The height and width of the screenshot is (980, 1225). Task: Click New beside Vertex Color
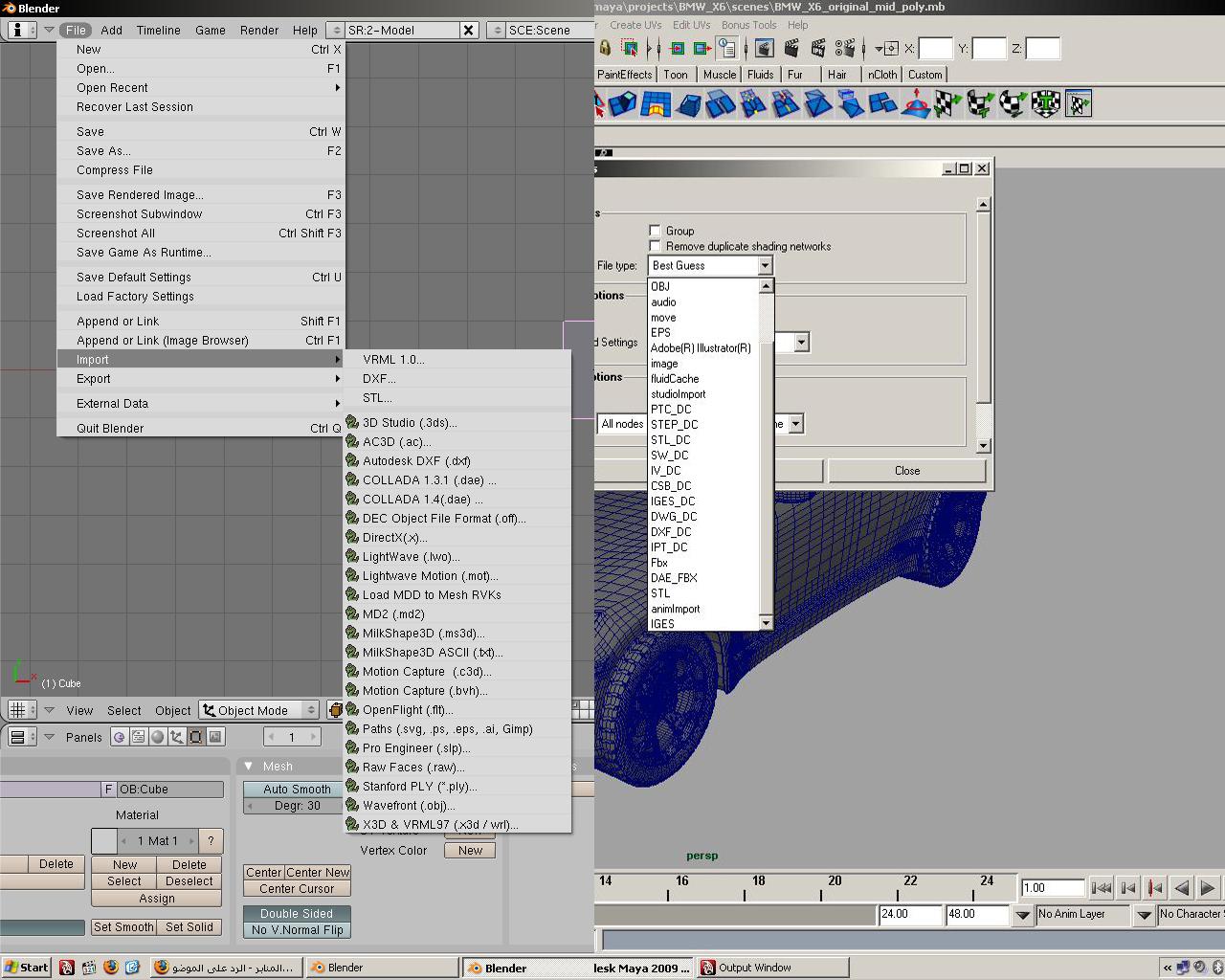[470, 850]
